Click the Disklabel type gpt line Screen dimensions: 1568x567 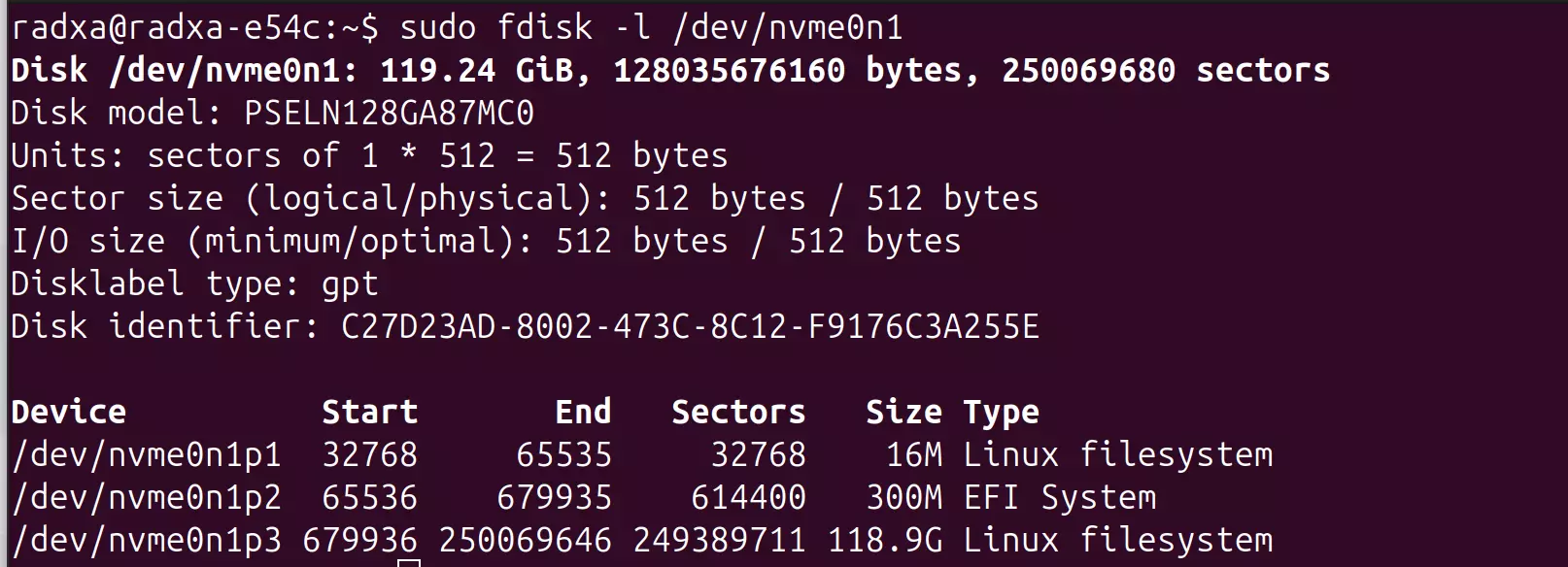click(195, 284)
